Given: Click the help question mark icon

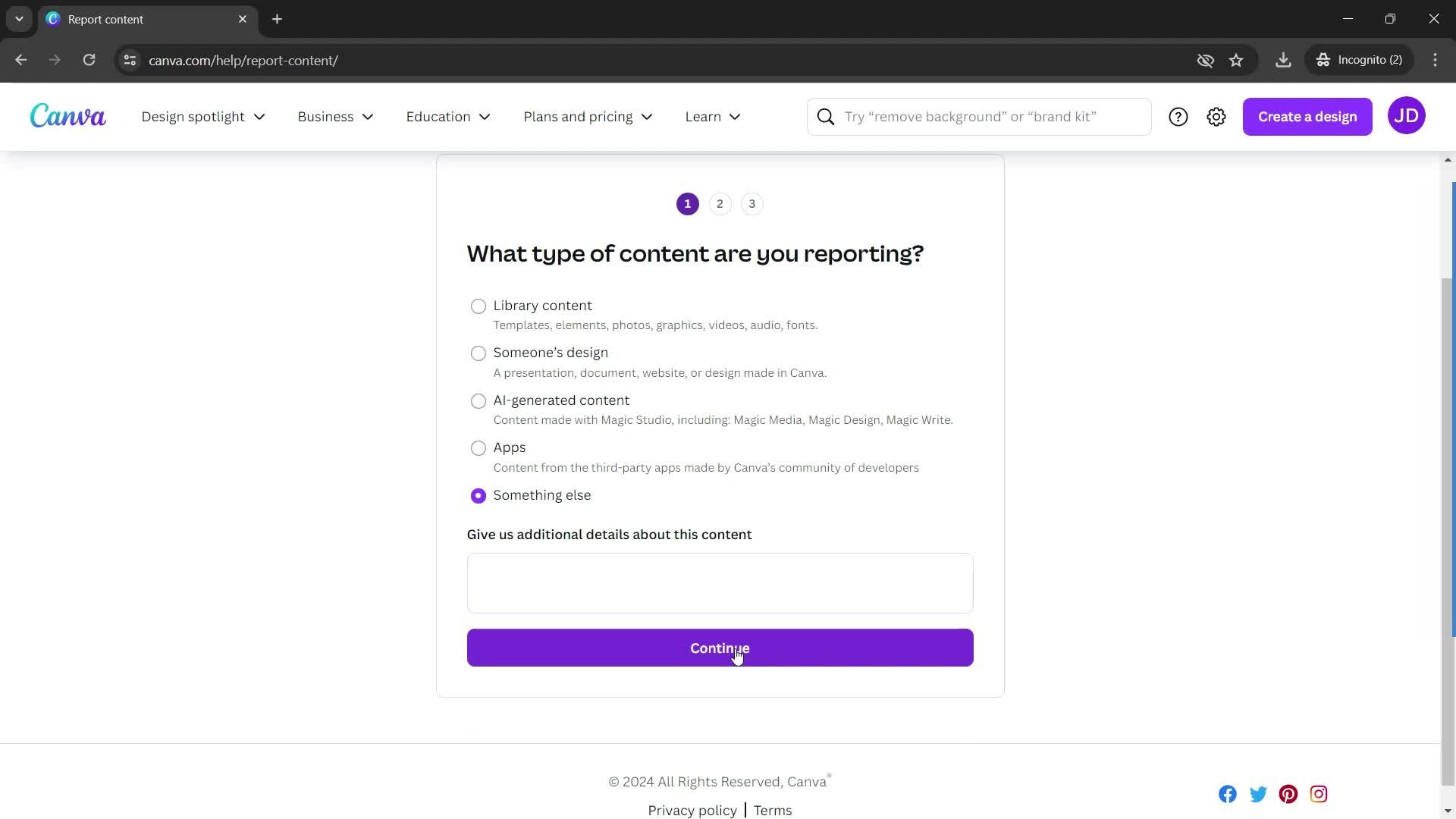Looking at the screenshot, I should 1178,116.
